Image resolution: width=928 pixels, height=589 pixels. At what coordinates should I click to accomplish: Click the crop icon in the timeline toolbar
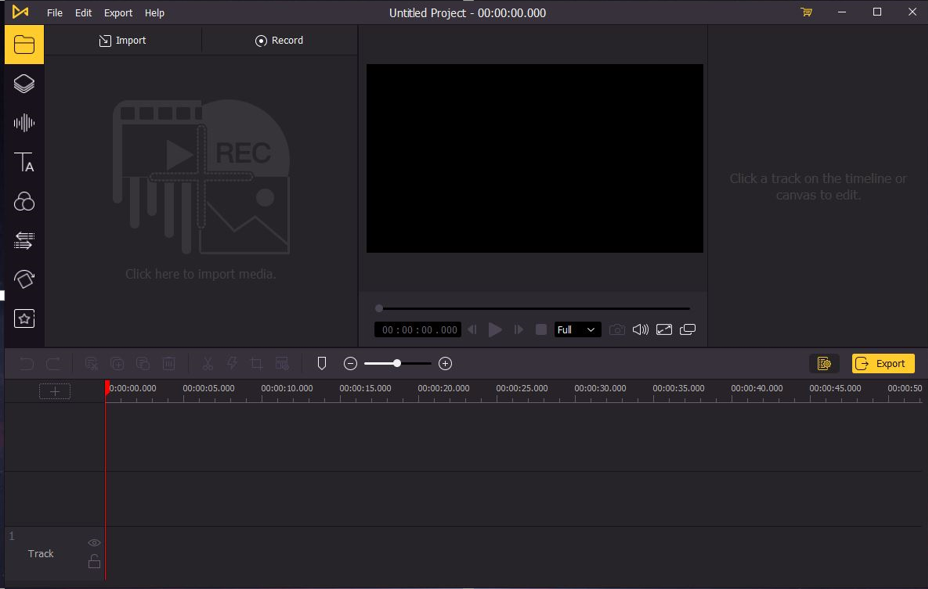(257, 363)
